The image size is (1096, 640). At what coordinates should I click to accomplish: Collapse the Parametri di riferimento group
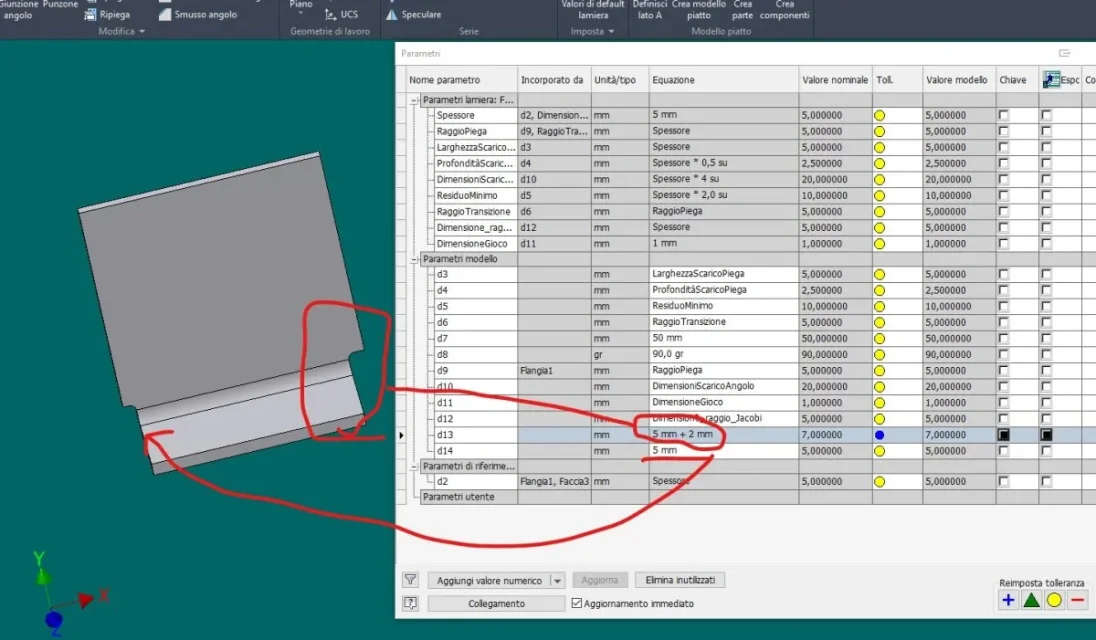pyautogui.click(x=414, y=466)
